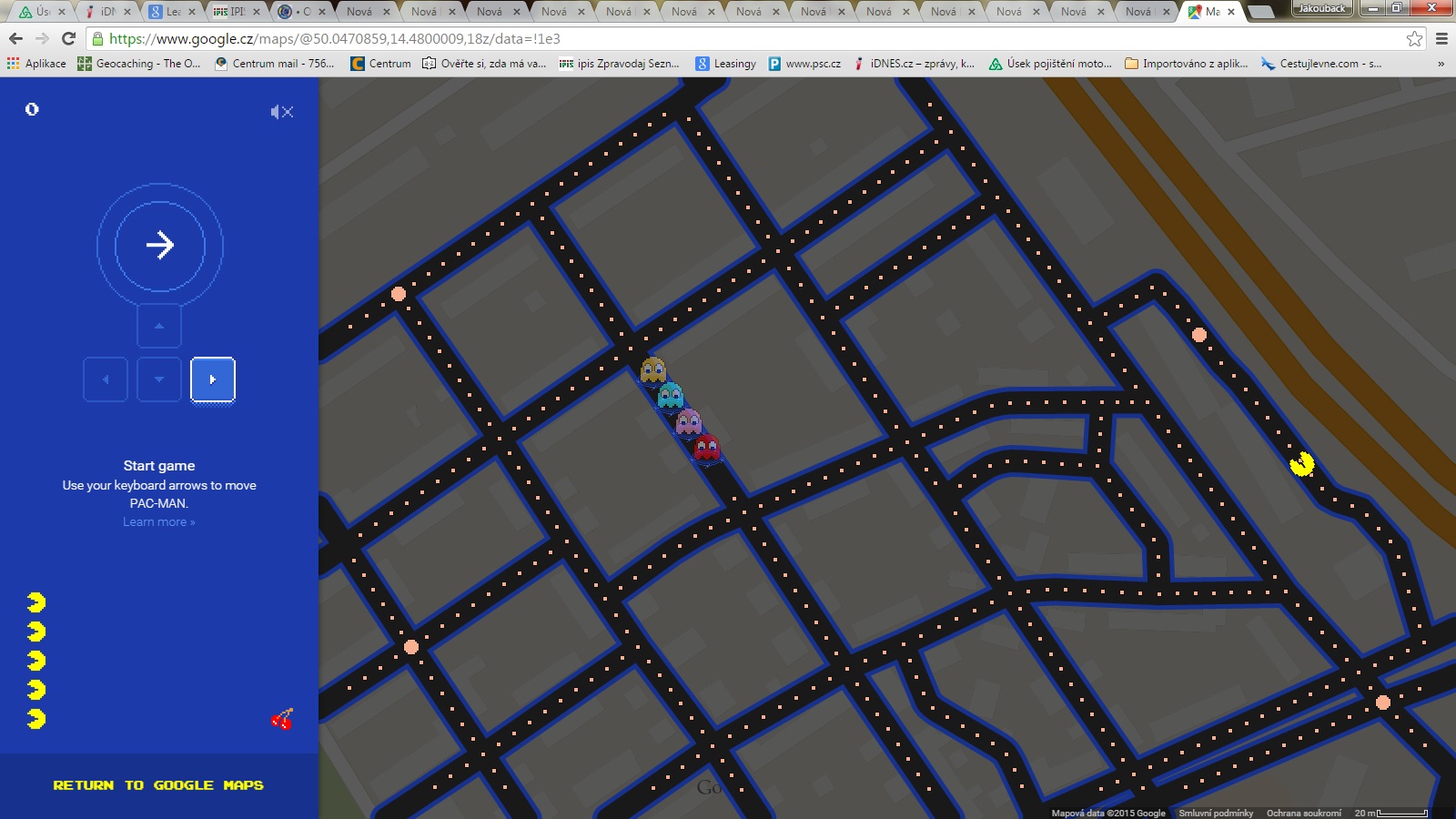Click the yellow Pac-Man on the map

(x=1302, y=464)
